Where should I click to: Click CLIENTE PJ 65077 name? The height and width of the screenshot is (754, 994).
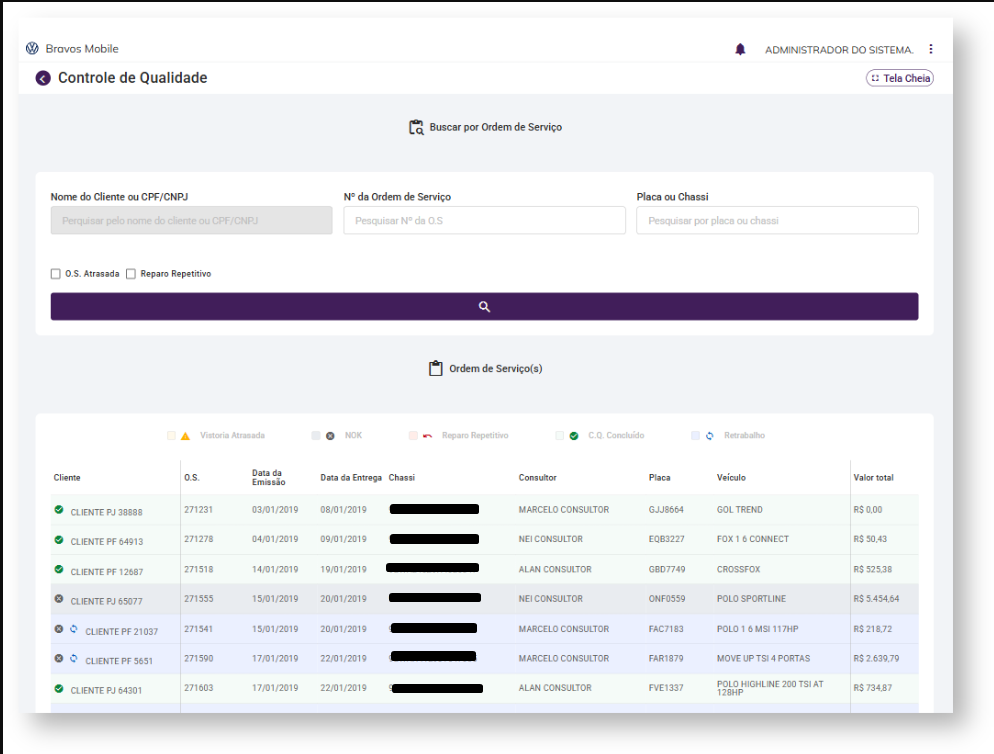[106, 601]
